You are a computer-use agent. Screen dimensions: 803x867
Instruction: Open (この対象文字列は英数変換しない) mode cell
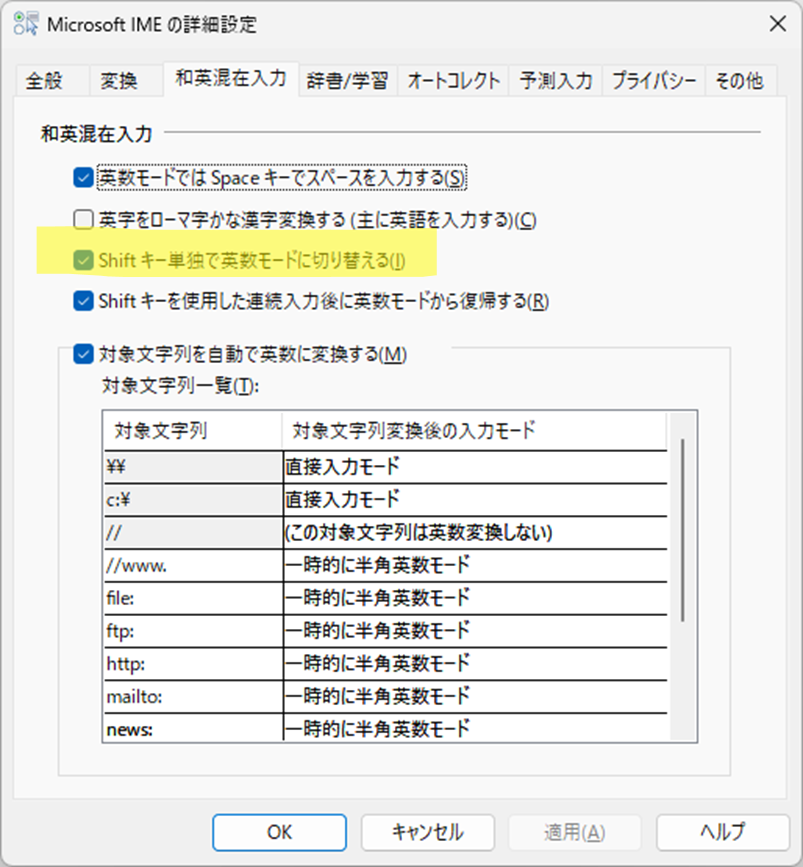pos(475,532)
